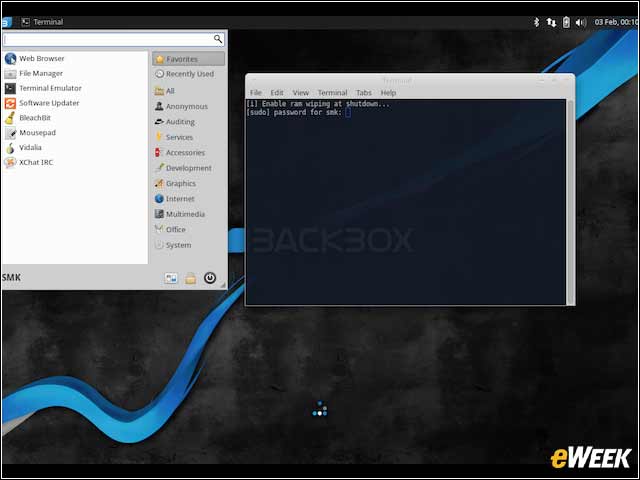
Task: Browse the Accessories category
Action: coord(189,152)
